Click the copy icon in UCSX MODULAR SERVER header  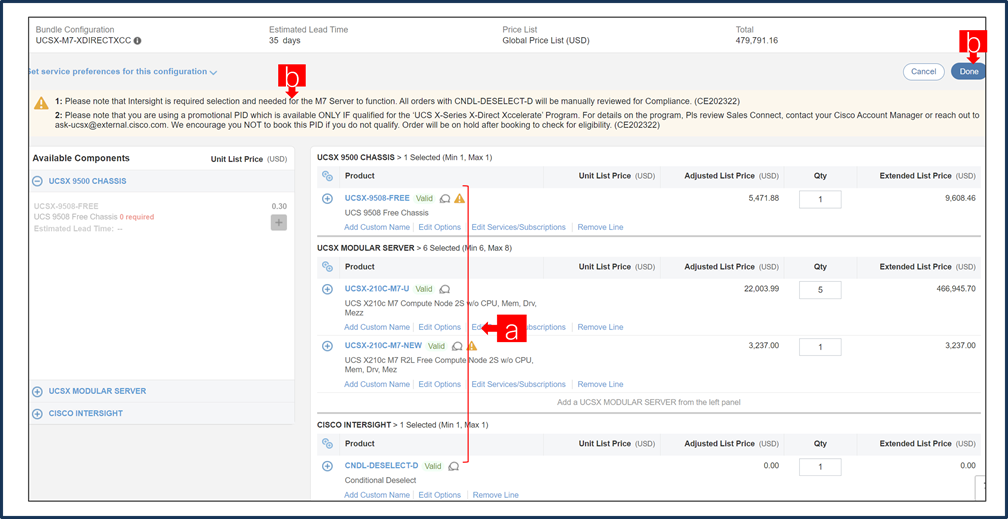tap(327, 266)
